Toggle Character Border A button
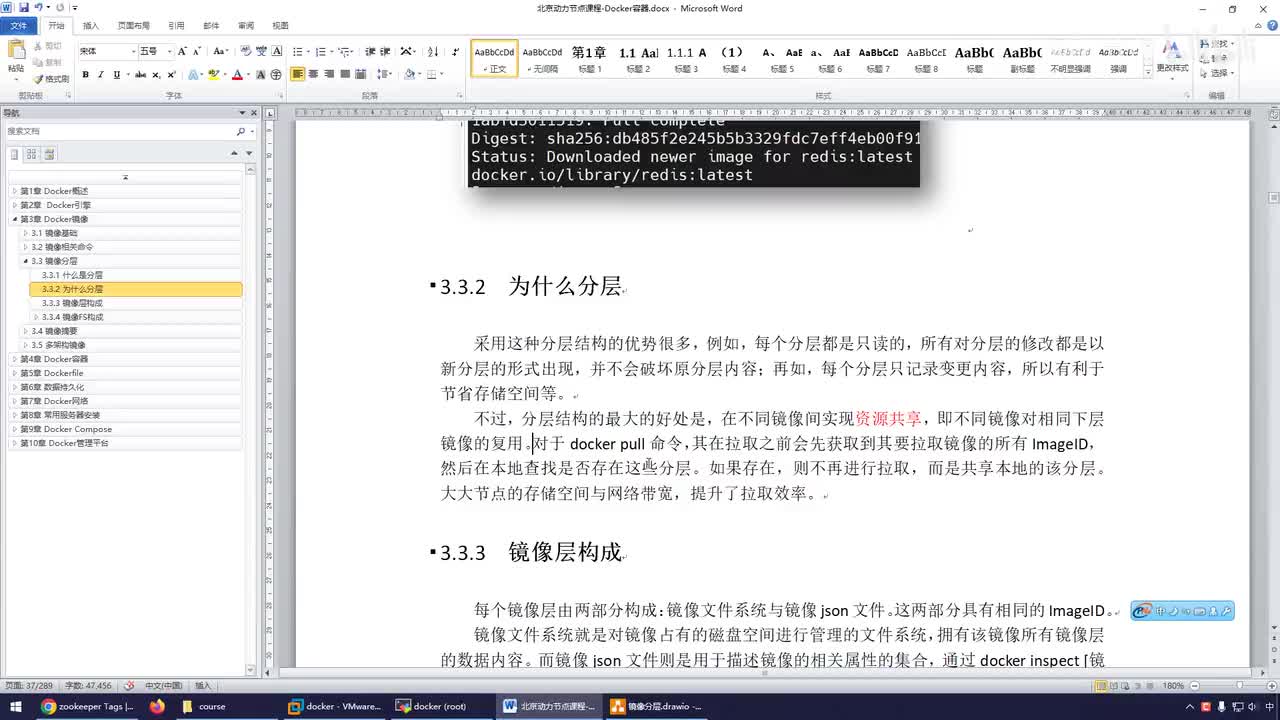Viewport: 1280px width, 720px height. (276, 51)
